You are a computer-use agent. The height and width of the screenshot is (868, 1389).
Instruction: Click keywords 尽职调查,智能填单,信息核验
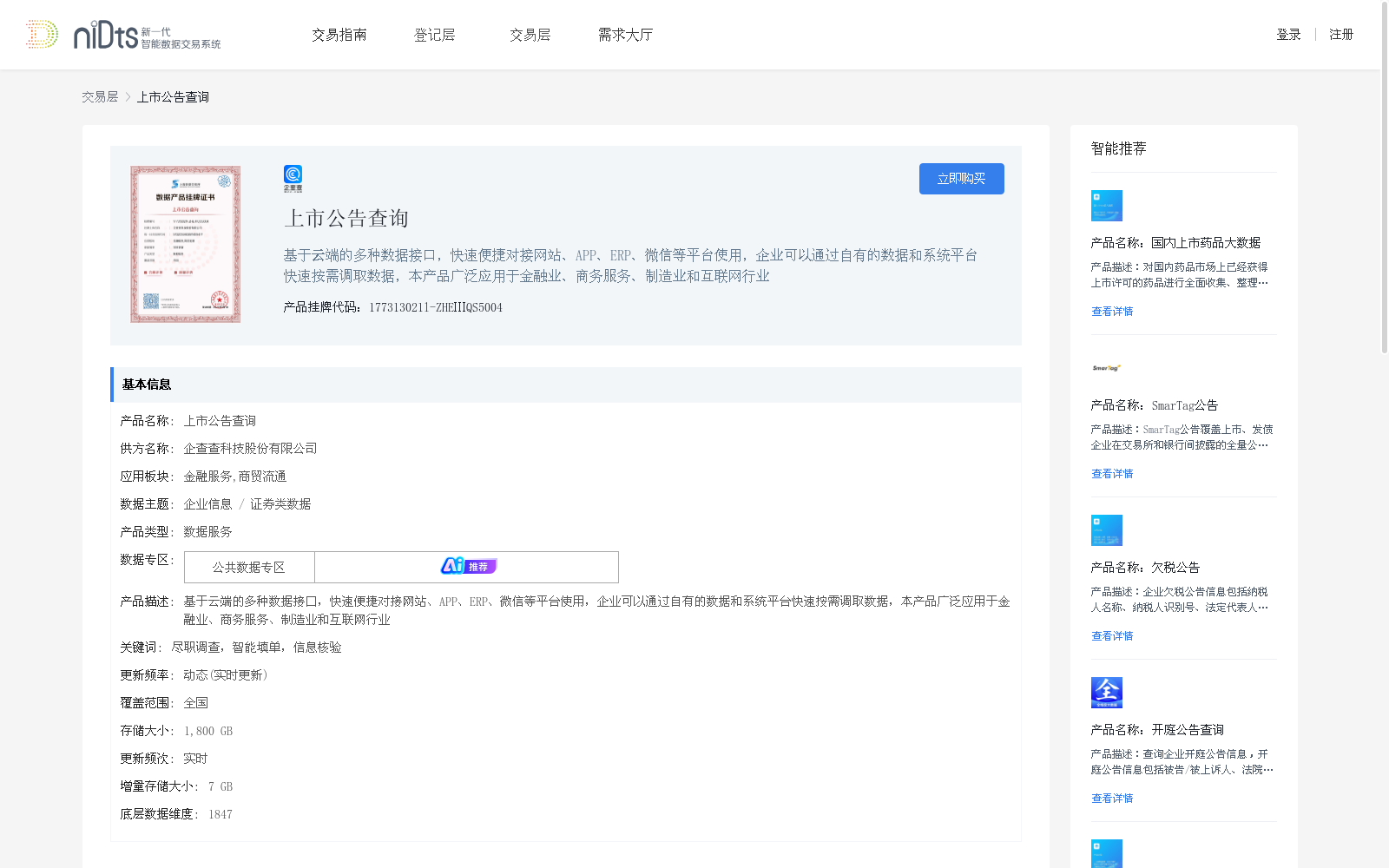(x=256, y=648)
